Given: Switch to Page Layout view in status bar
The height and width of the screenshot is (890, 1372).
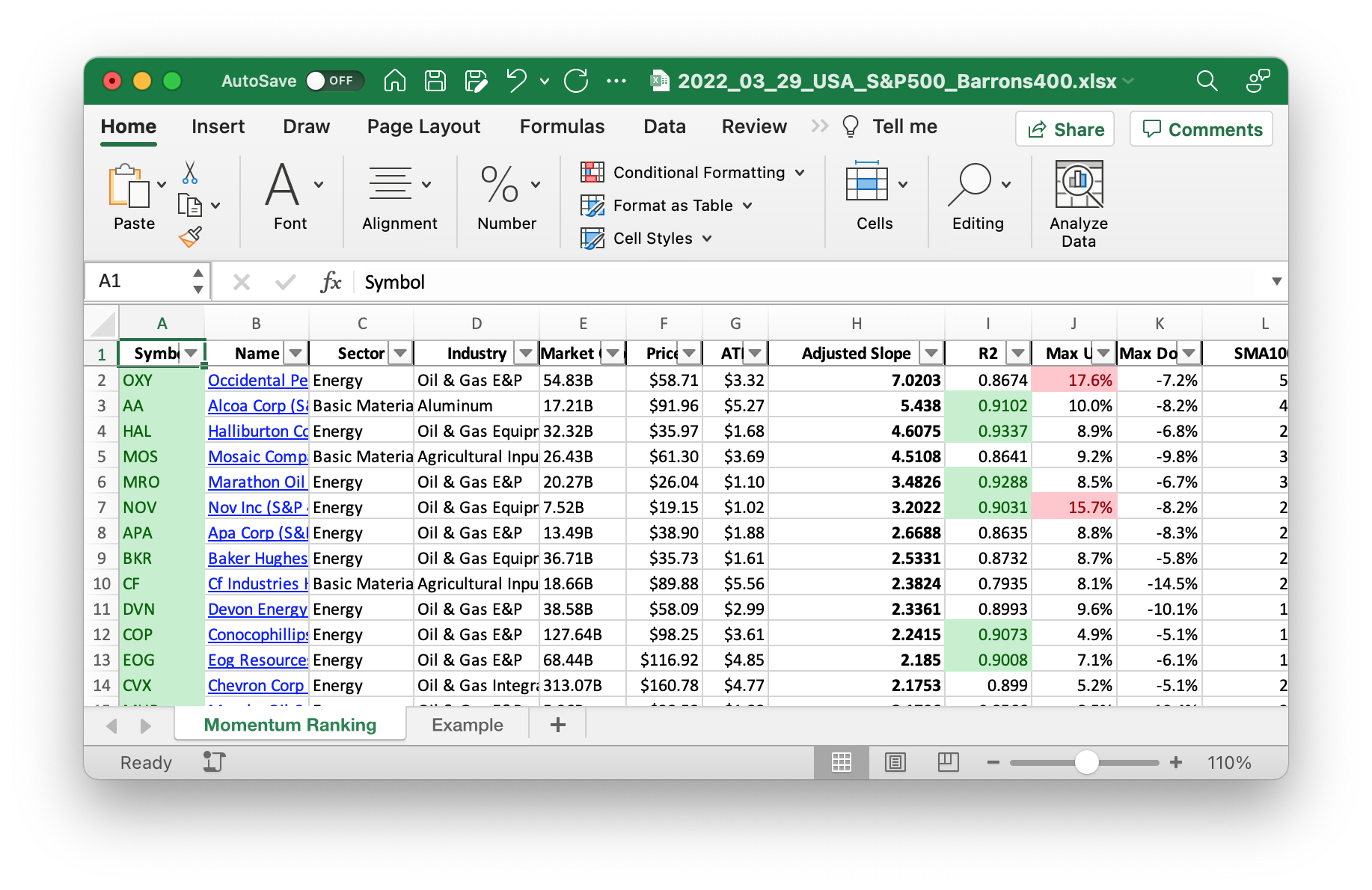Looking at the screenshot, I should pyautogui.click(x=895, y=762).
